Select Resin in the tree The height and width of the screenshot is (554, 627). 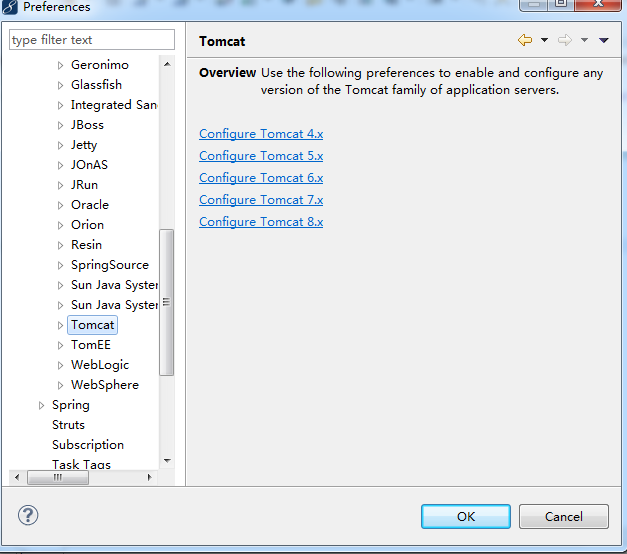pyautogui.click(x=86, y=245)
